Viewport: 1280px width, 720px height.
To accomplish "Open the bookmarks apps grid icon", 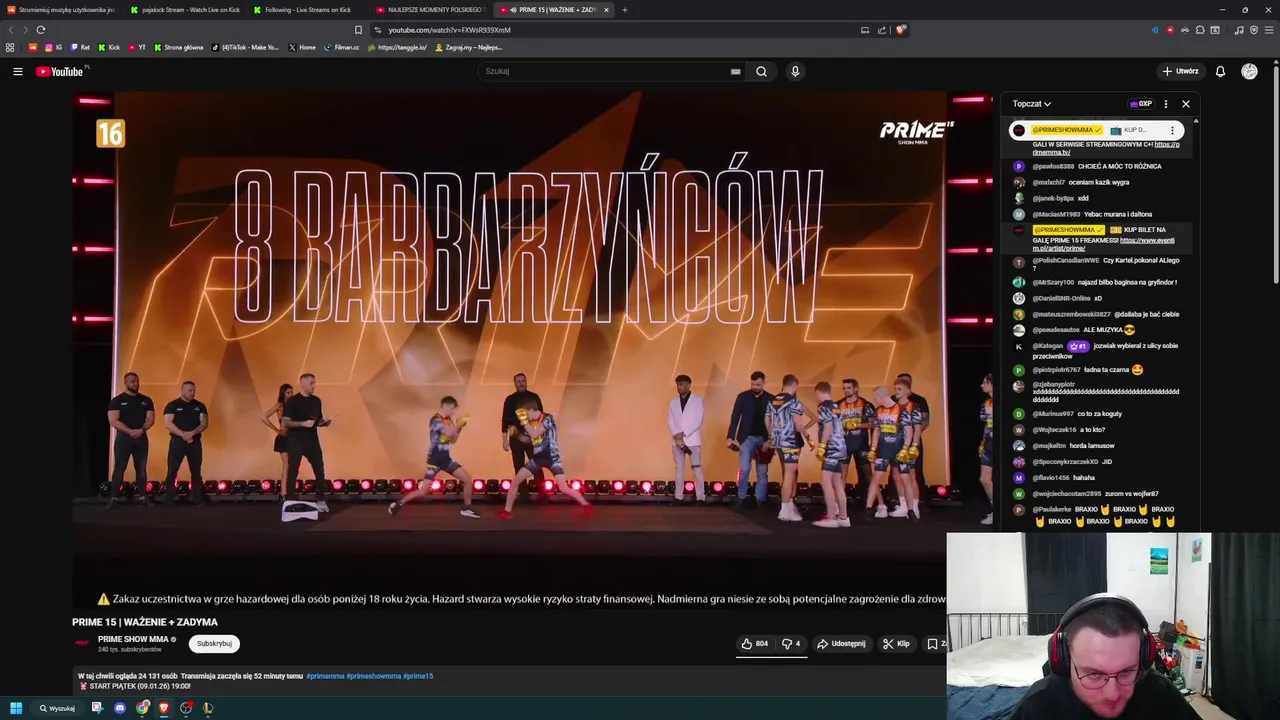I will 10,47.
